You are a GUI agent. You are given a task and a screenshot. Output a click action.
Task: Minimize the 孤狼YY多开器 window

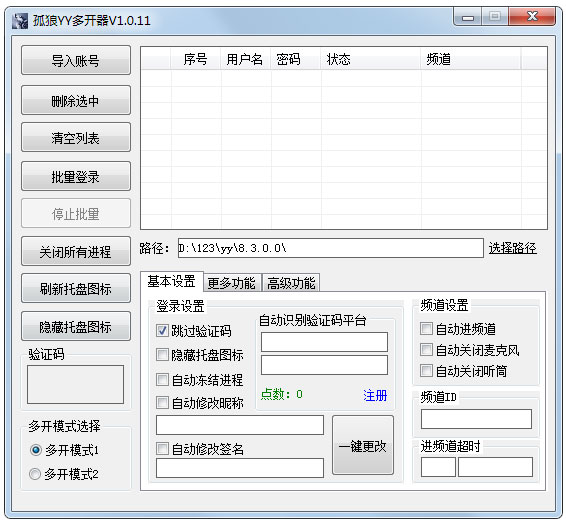(x=467, y=17)
